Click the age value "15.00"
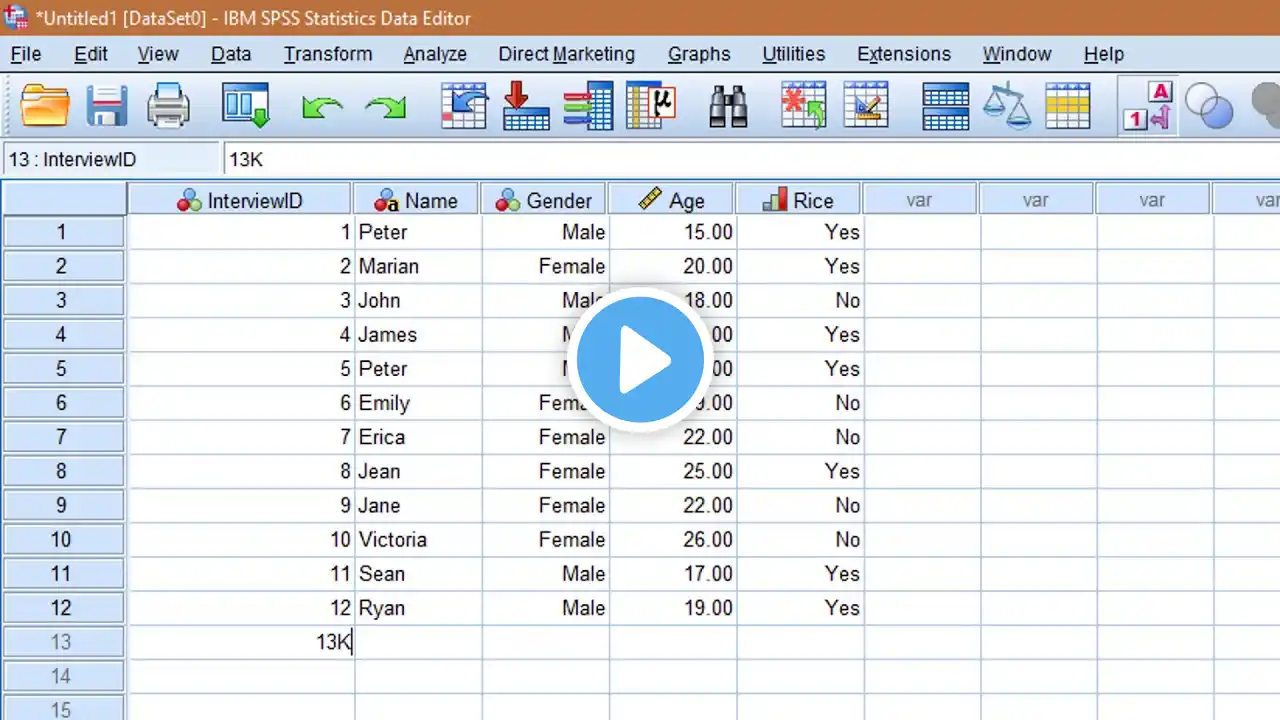Image resolution: width=1280 pixels, height=720 pixels. (x=707, y=232)
